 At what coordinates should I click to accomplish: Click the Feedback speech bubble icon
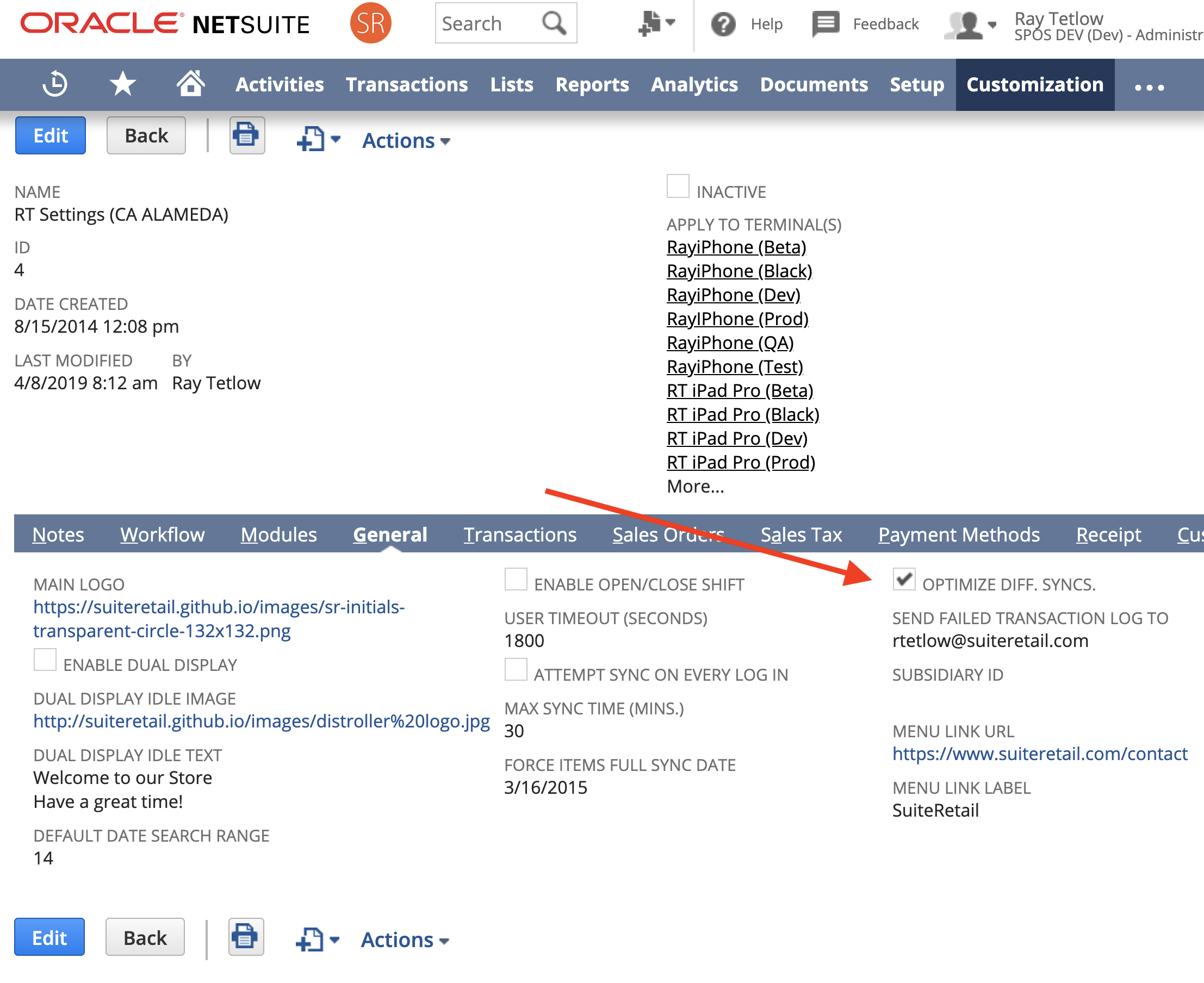click(x=826, y=24)
